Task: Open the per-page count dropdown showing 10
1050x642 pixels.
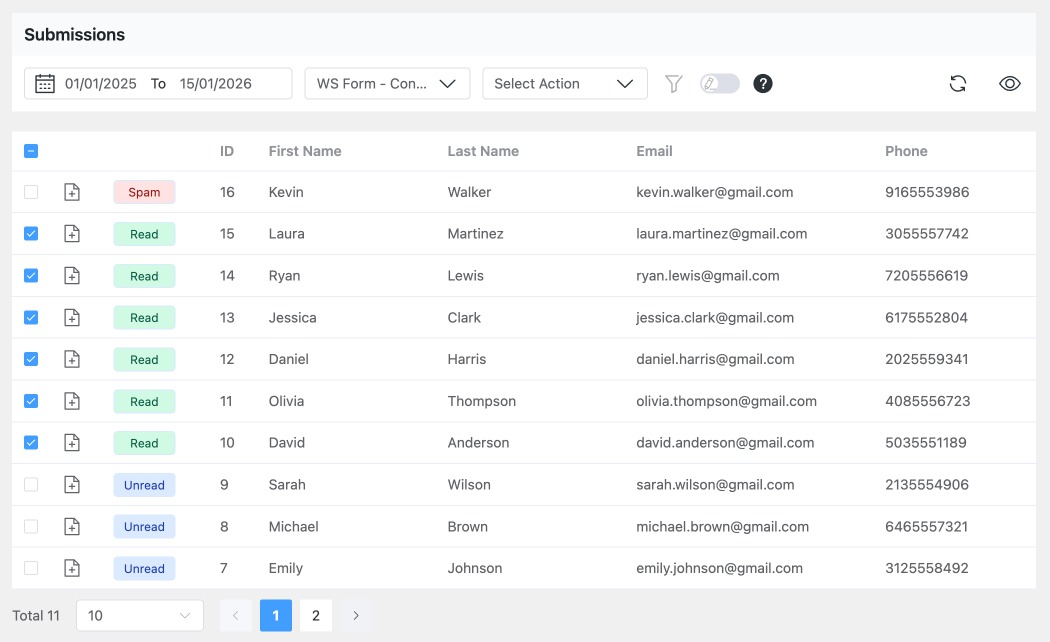Action: [139, 615]
